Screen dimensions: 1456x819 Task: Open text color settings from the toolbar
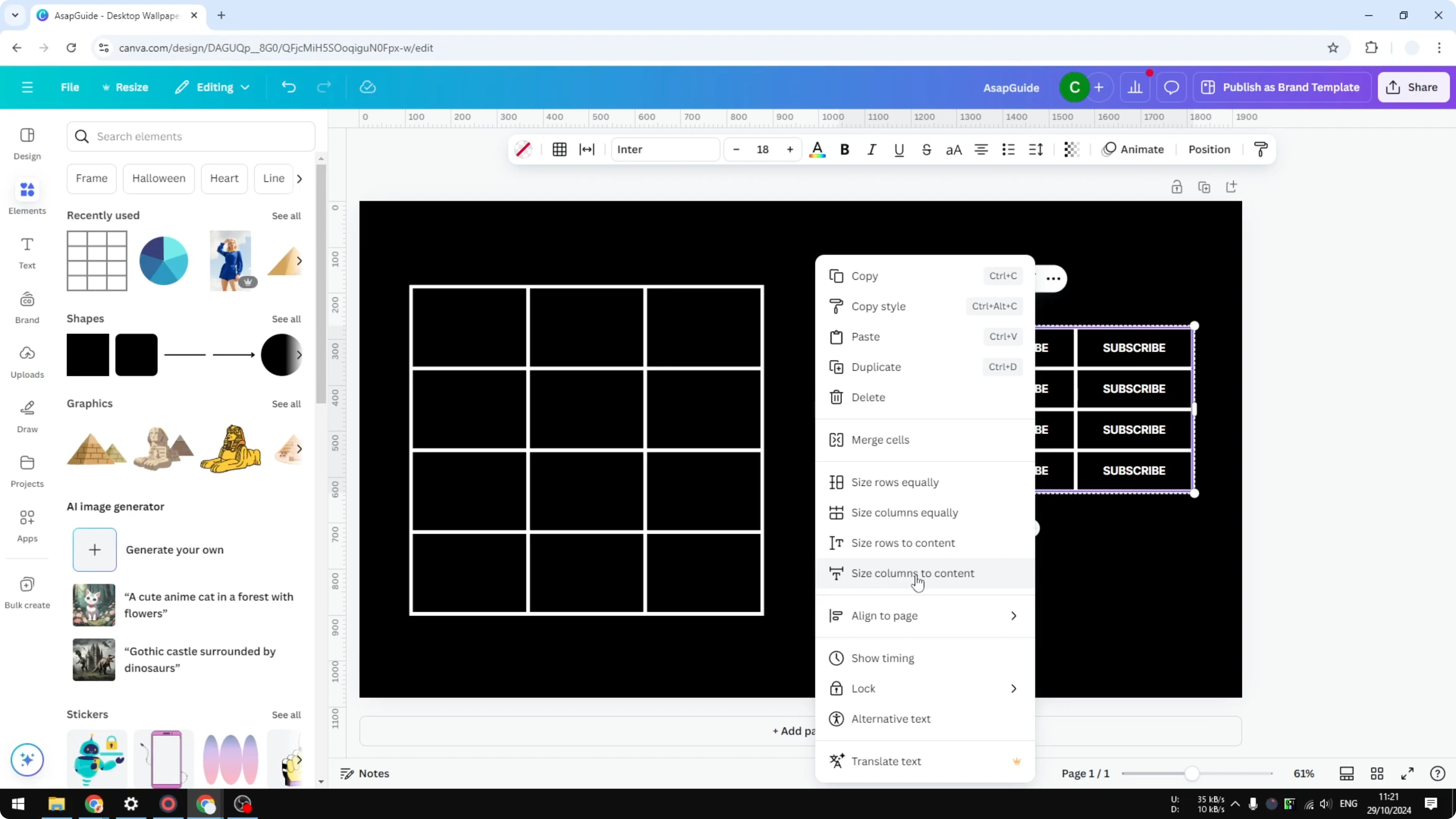click(817, 149)
